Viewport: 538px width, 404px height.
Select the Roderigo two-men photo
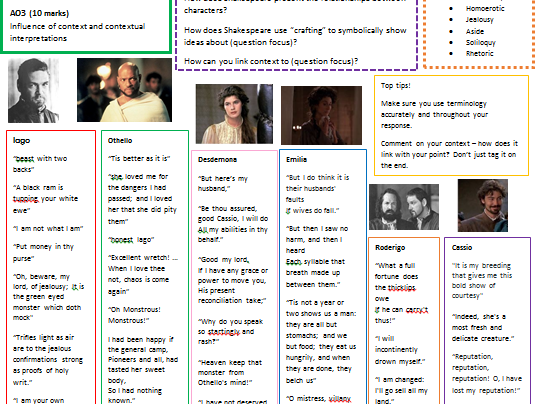(404, 207)
